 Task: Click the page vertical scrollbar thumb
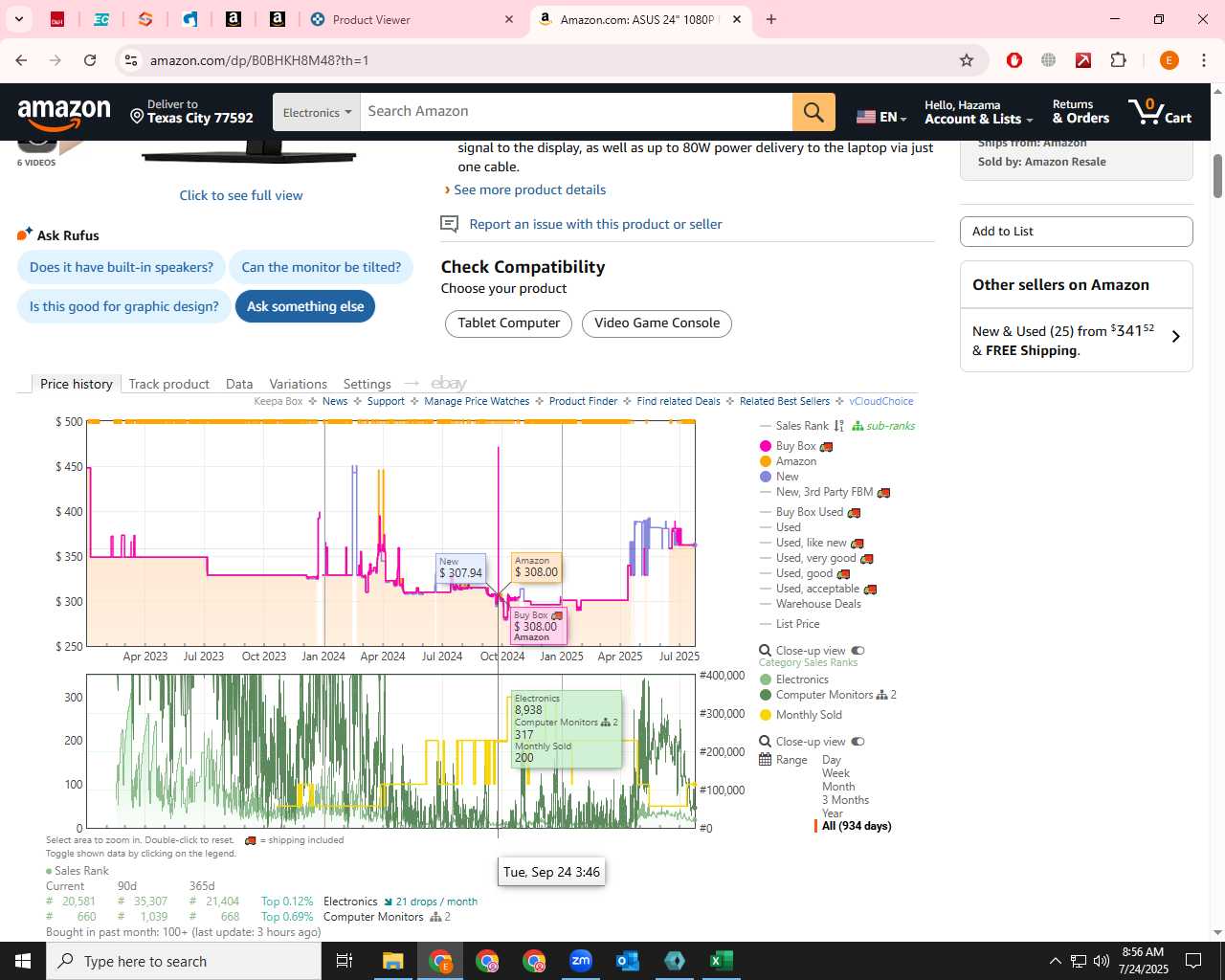pyautogui.click(x=1217, y=175)
